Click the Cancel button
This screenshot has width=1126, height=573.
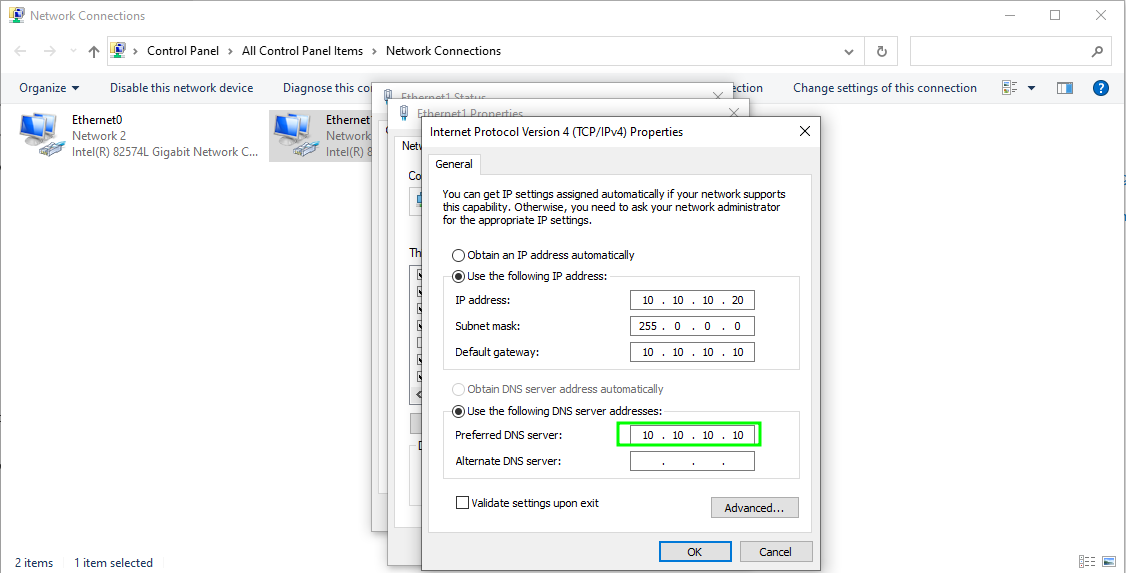coord(776,551)
